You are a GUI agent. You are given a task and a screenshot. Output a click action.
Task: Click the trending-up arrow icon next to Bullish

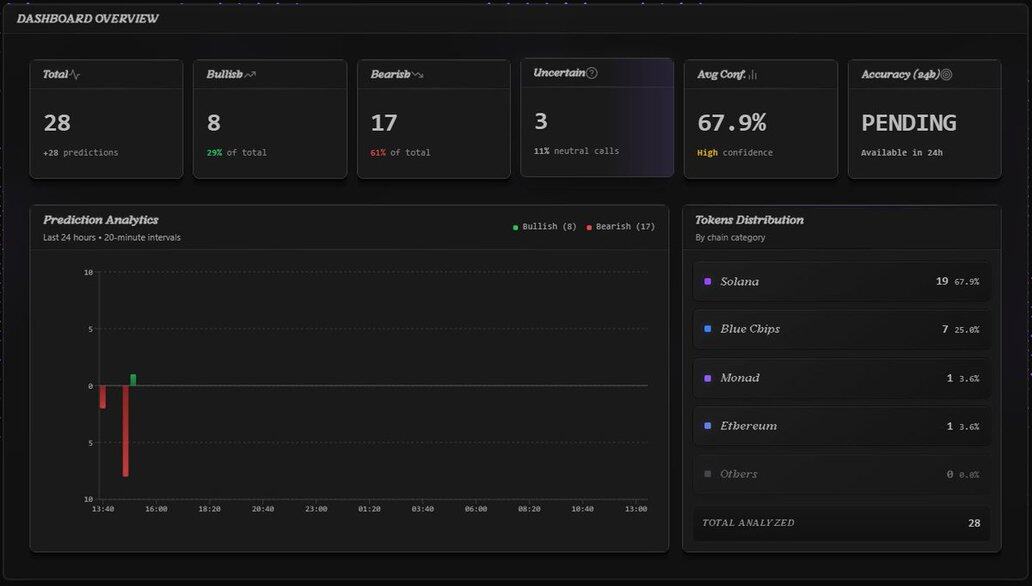(250, 75)
